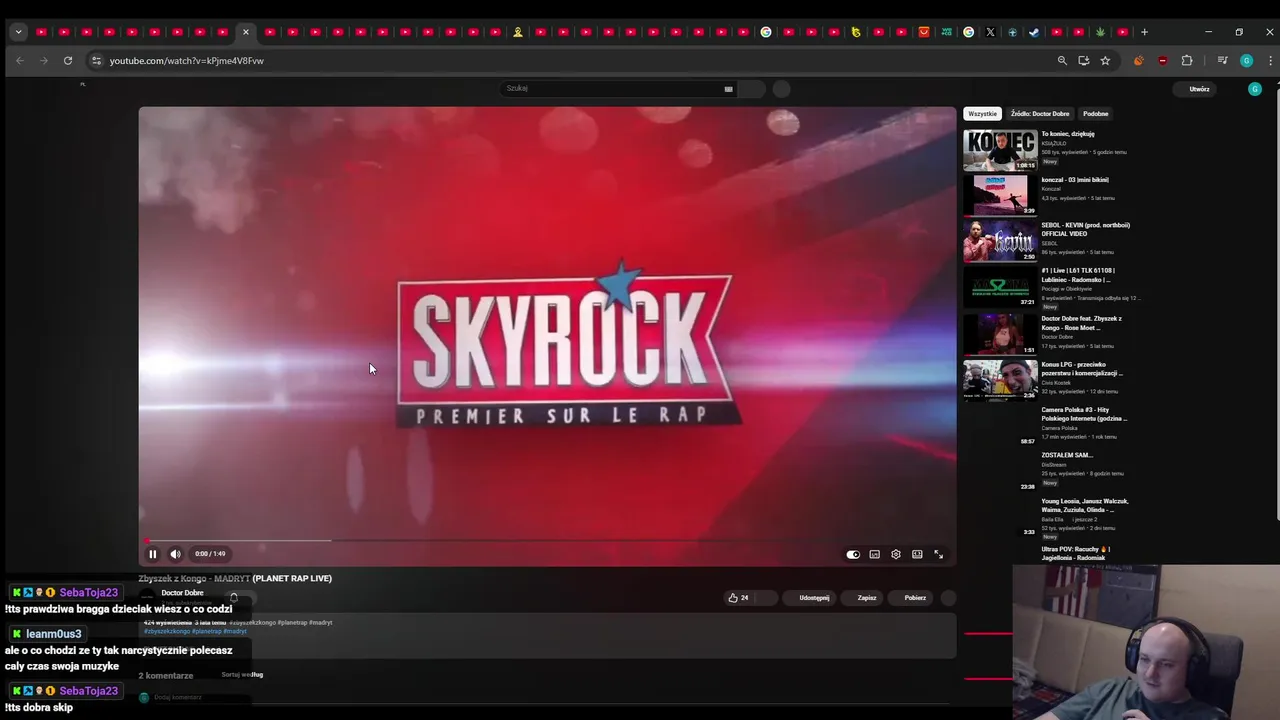Click the keyboard icon in the search field

728,89
